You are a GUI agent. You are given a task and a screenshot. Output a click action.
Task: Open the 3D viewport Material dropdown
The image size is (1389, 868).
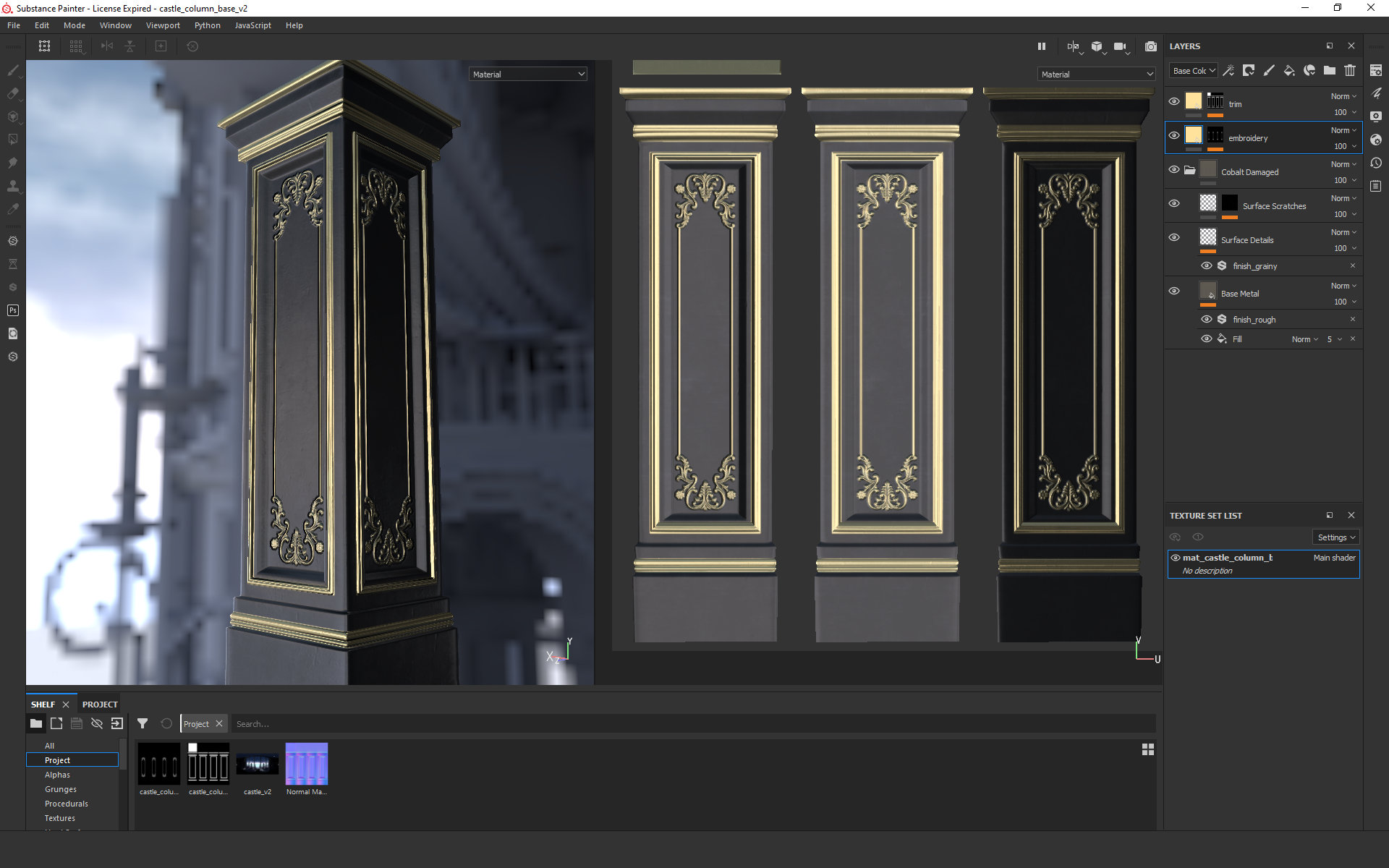tap(528, 75)
